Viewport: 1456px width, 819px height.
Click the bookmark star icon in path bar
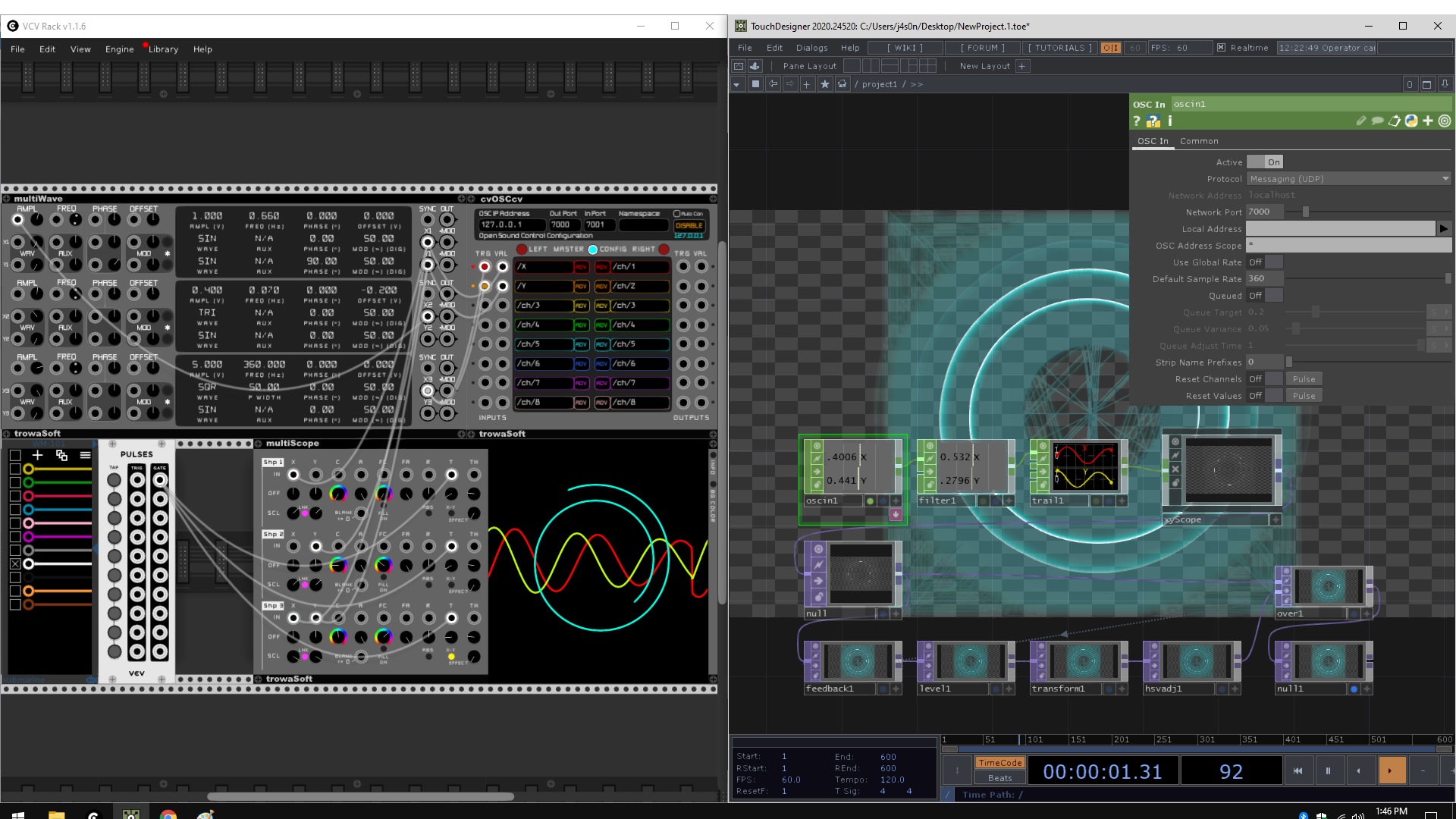[825, 84]
